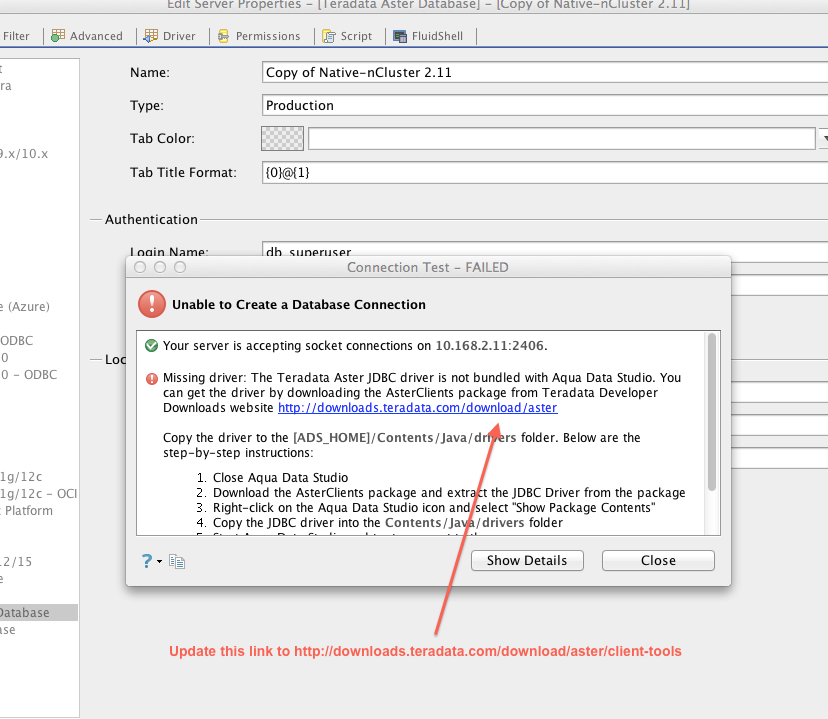The width and height of the screenshot is (828, 719).
Task: Click '10.168.2.11:2406' address text
Action: pyautogui.click(x=490, y=346)
